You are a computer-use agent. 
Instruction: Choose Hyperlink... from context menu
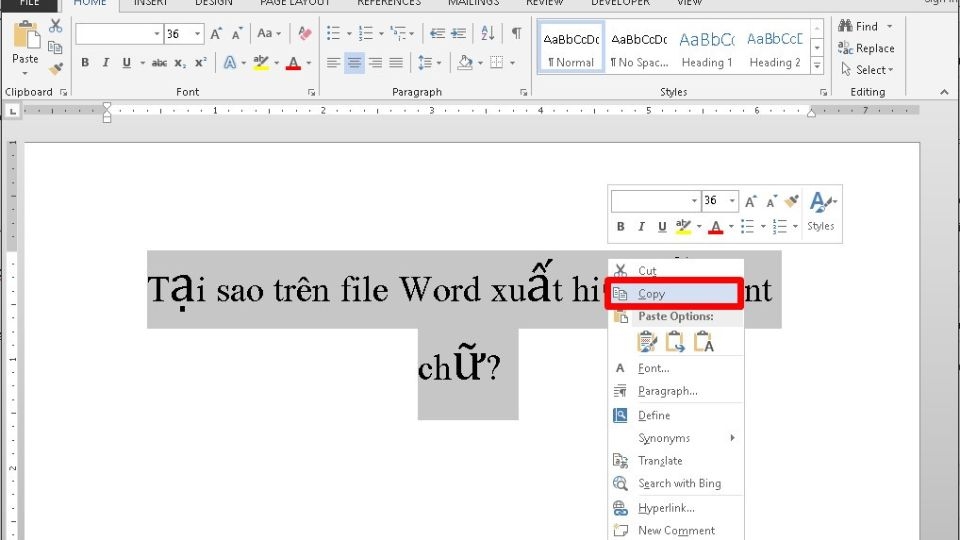676,508
